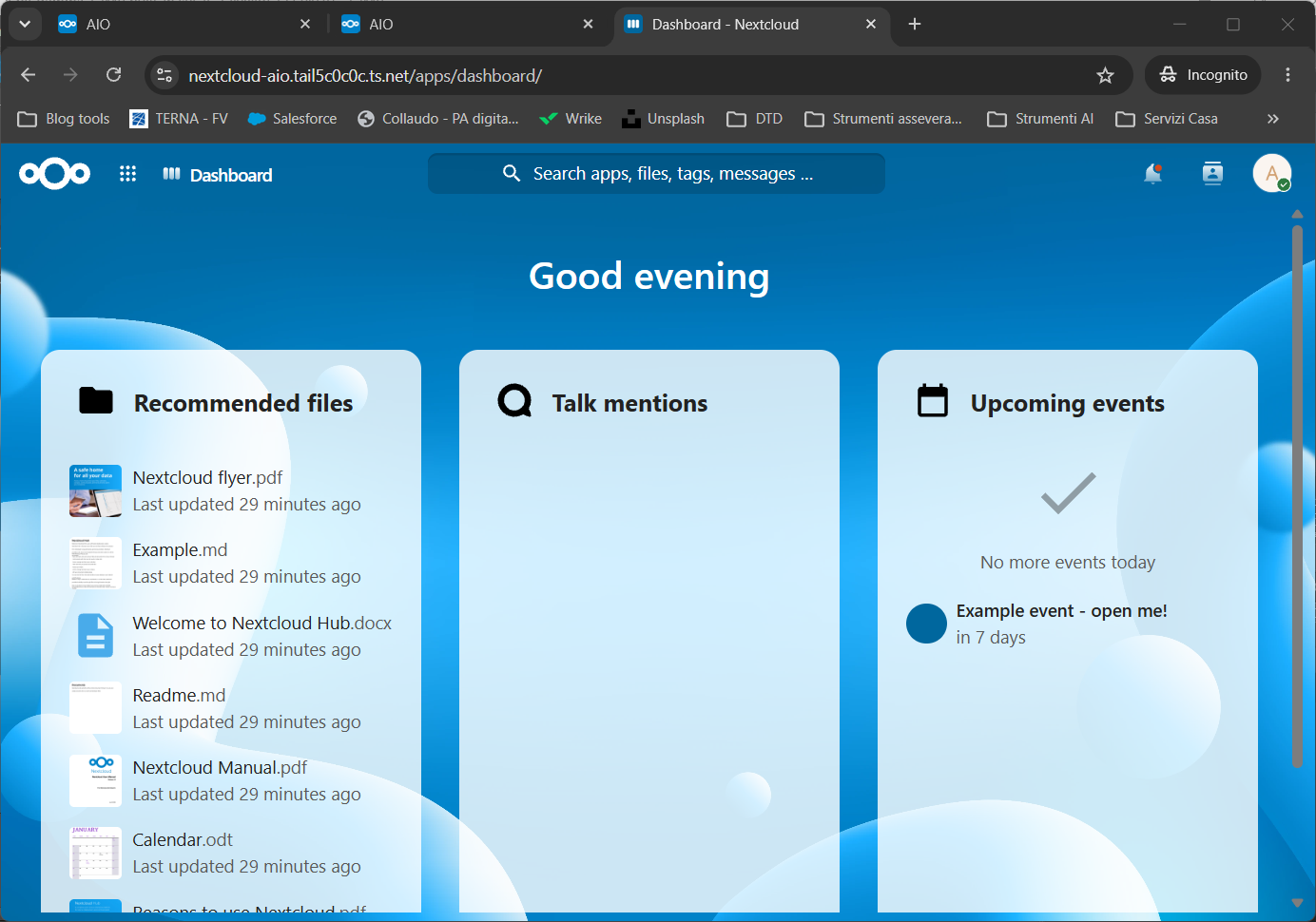
Task: Open the Strumenti assevera... bookmark folder
Action: [883, 119]
